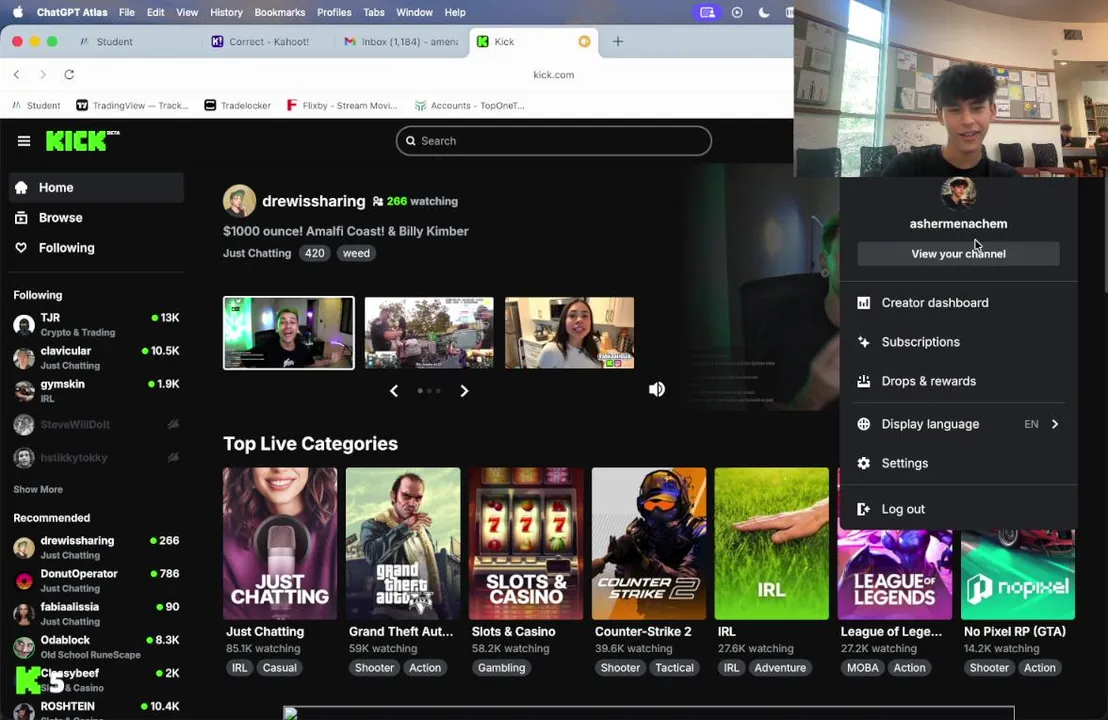This screenshot has width=1108, height=720.
Task: Expand the Display language submenu
Action: [958, 424]
